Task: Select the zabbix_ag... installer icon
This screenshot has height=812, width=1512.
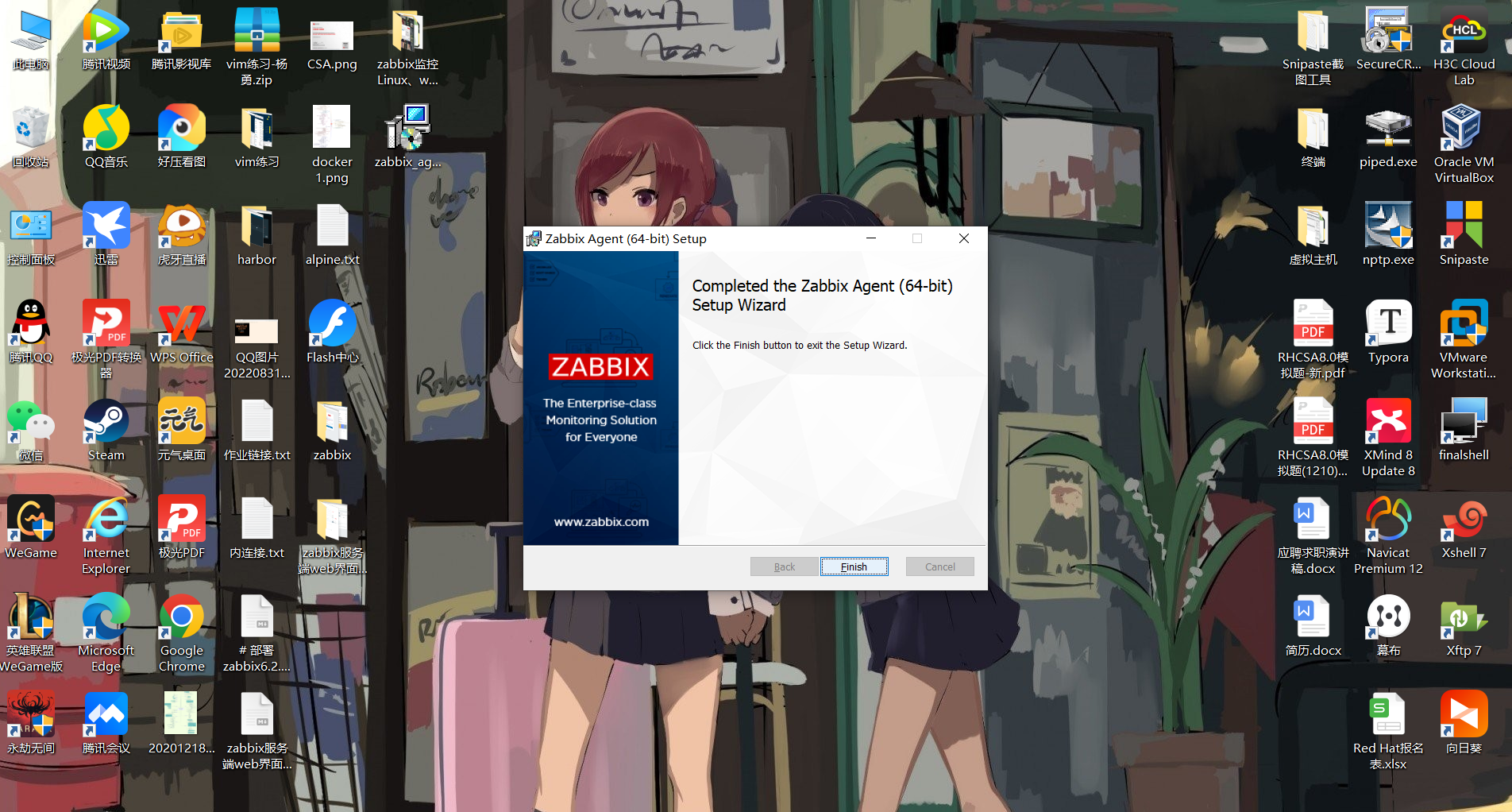Action: pyautogui.click(x=407, y=137)
